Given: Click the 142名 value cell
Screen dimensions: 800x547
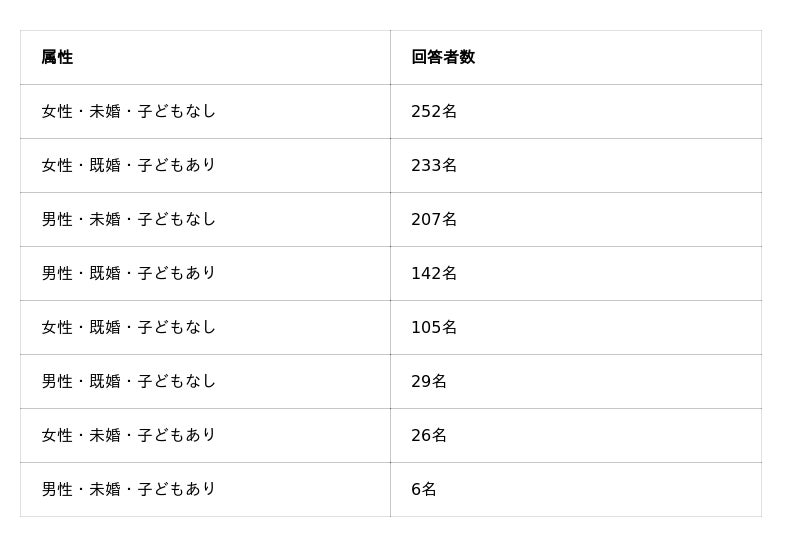Looking at the screenshot, I should pos(434,274).
